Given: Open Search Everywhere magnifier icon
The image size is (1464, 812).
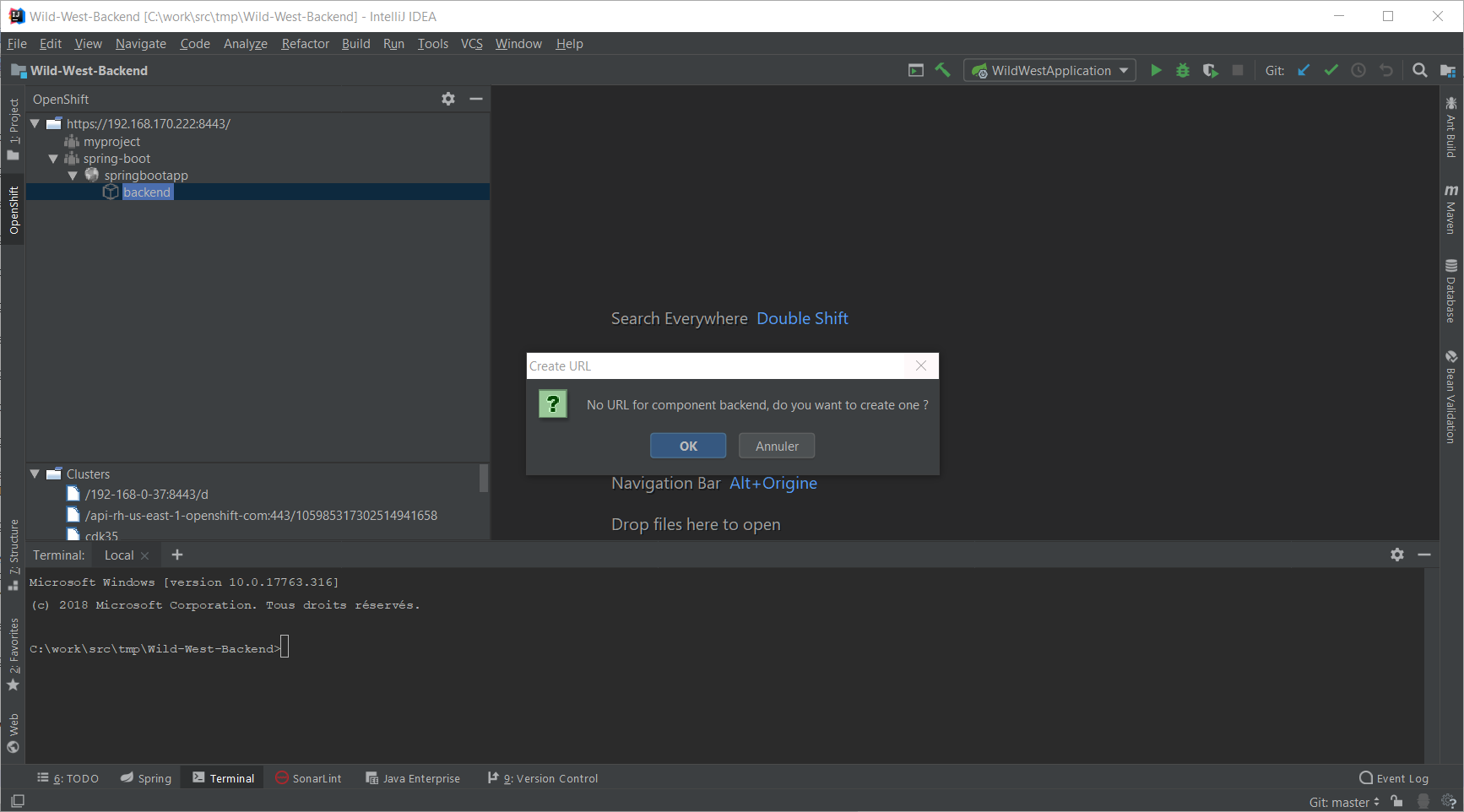Looking at the screenshot, I should [x=1420, y=71].
